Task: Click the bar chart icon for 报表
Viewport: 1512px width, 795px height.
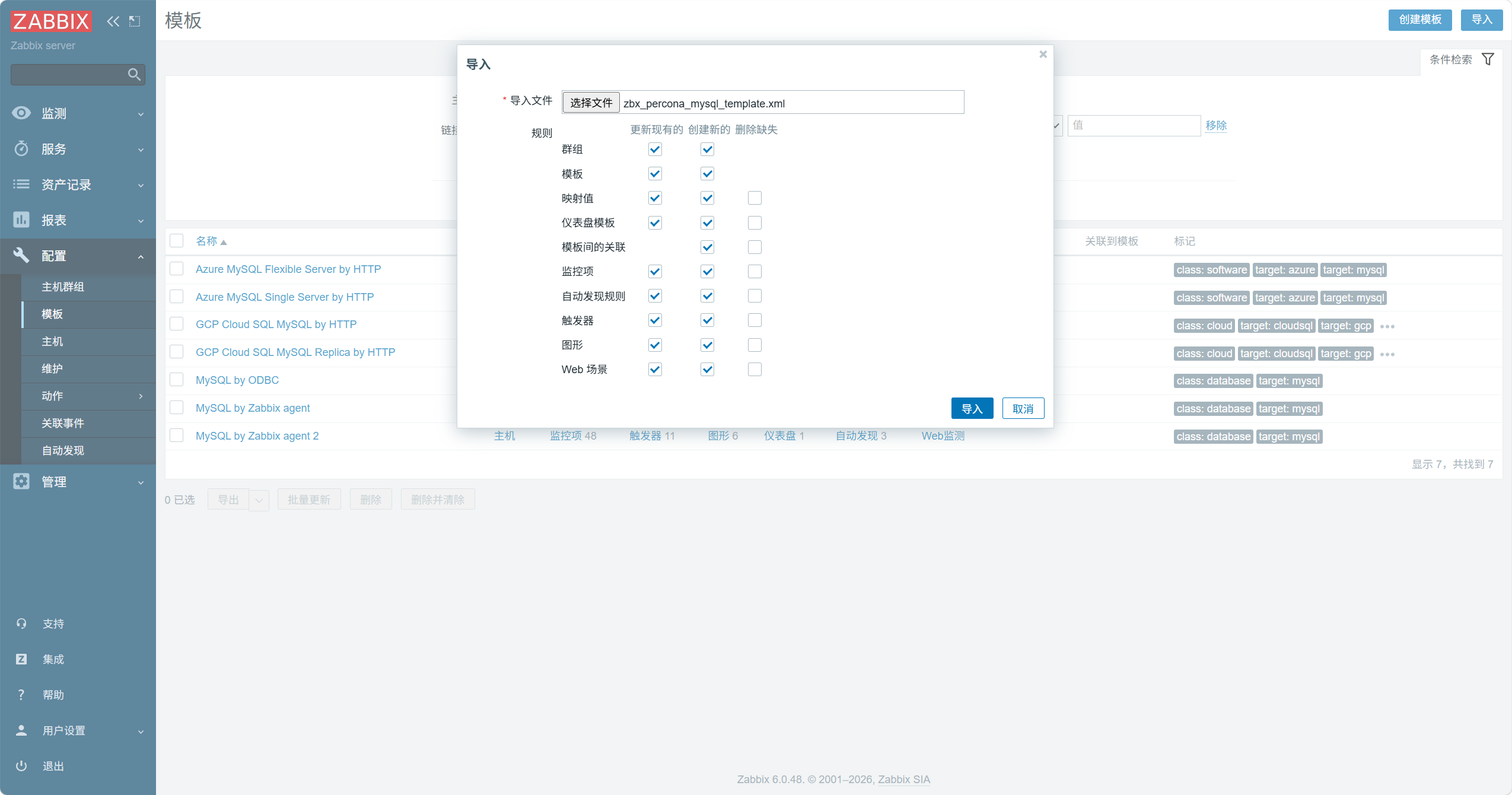Action: (21, 220)
